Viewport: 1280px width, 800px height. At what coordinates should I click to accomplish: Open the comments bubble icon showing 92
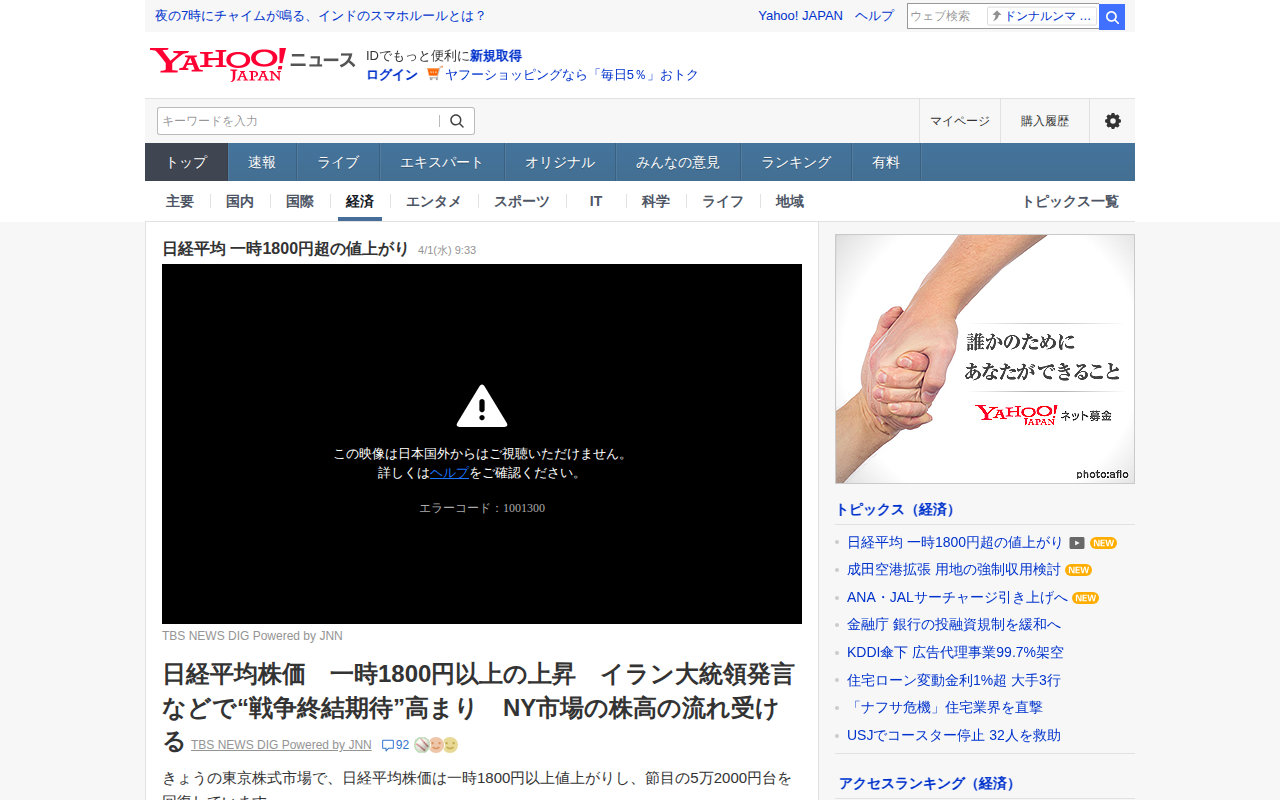(396, 745)
